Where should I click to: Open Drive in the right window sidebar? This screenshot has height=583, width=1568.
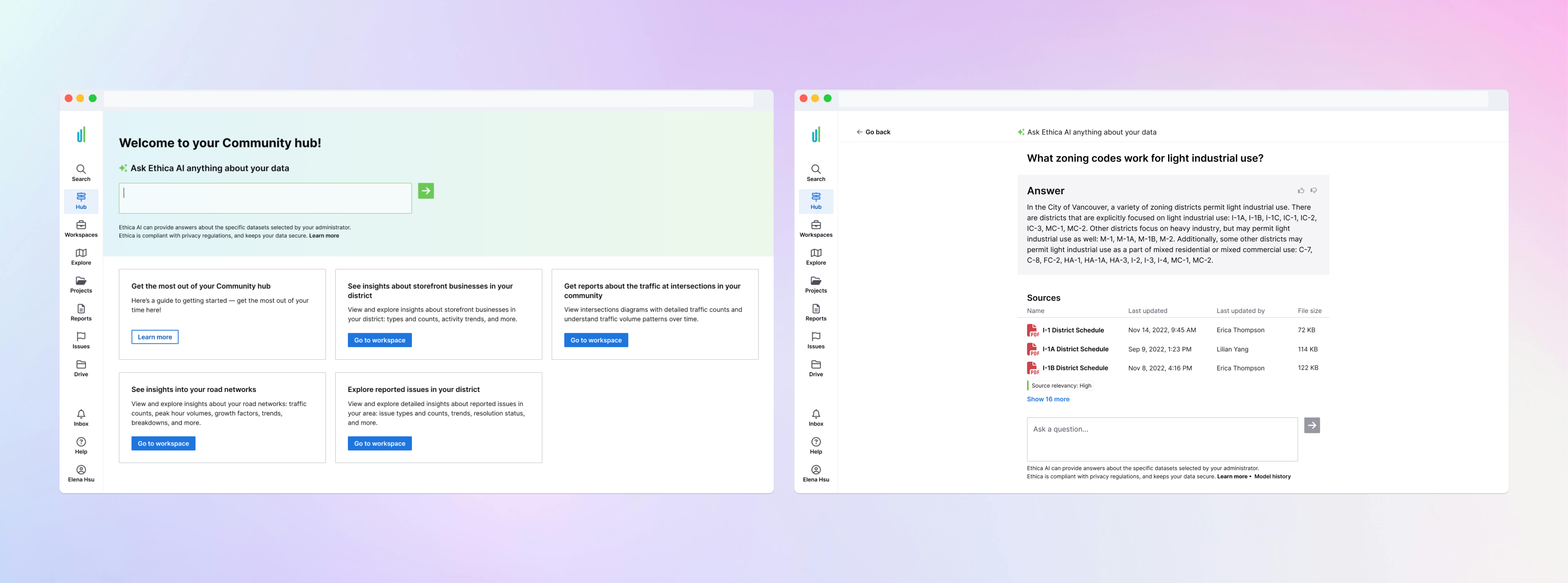coord(816,369)
